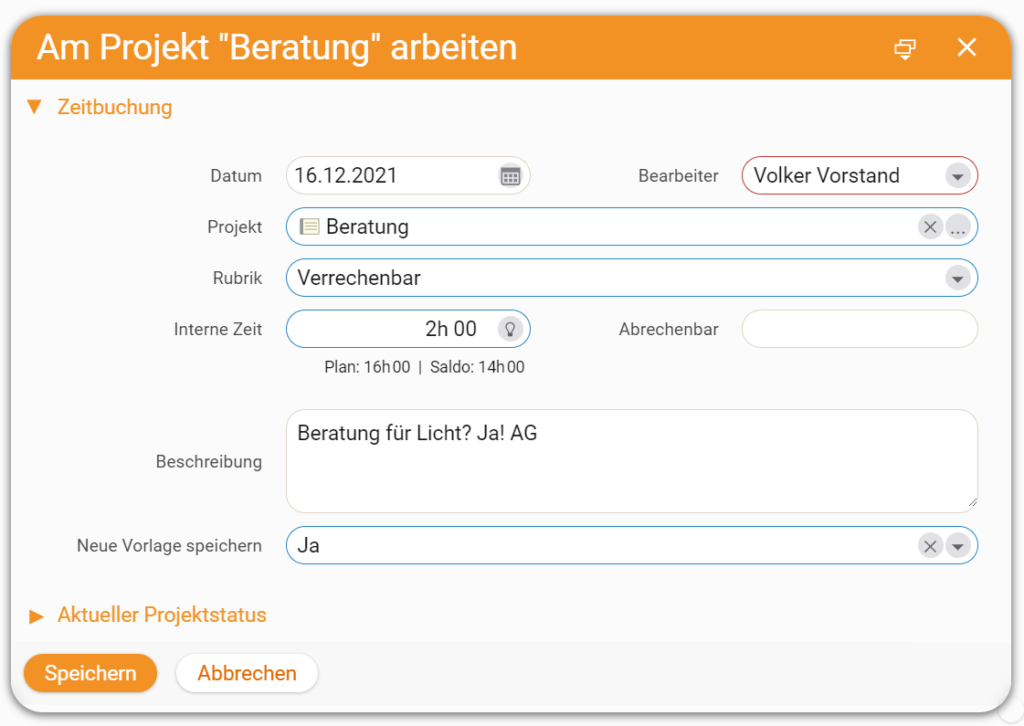The height and width of the screenshot is (726, 1024).
Task: Focus the Abrechenbar input field
Action: [x=859, y=329]
